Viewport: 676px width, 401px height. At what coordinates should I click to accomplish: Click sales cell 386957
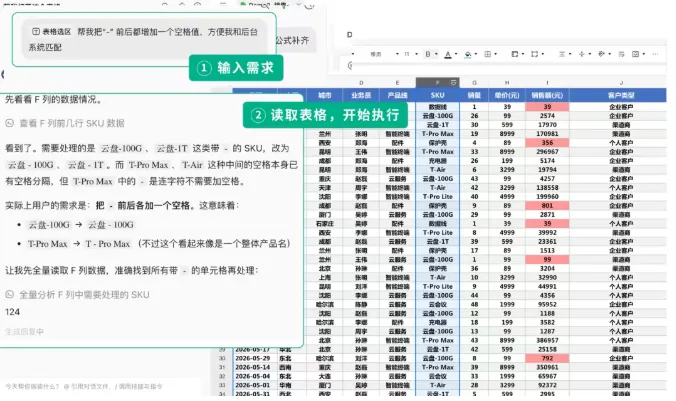coord(547,340)
